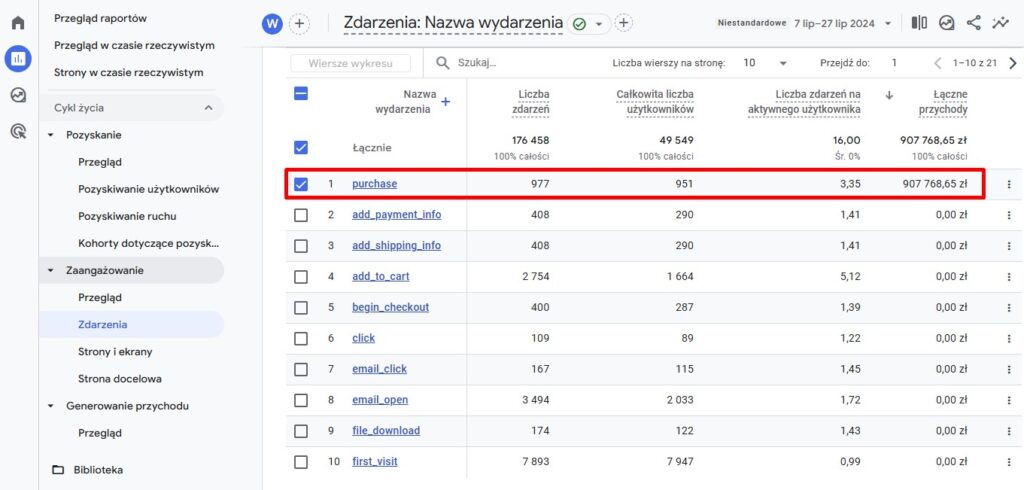The height and width of the screenshot is (490, 1024).
Task: Uncheck the Łącznie totals checkbox
Action: coord(300,148)
